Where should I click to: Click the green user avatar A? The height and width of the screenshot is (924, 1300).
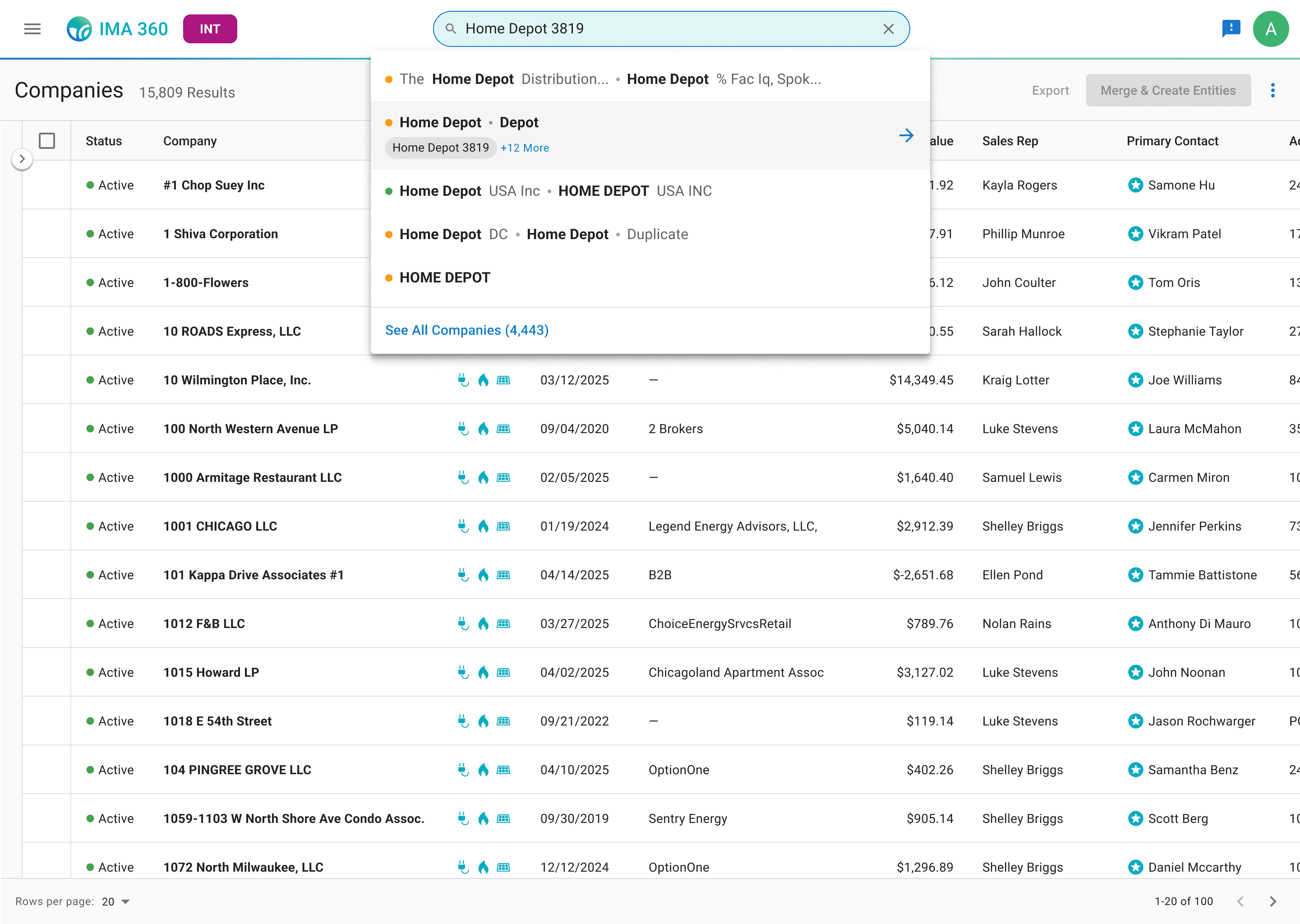pos(1270,29)
